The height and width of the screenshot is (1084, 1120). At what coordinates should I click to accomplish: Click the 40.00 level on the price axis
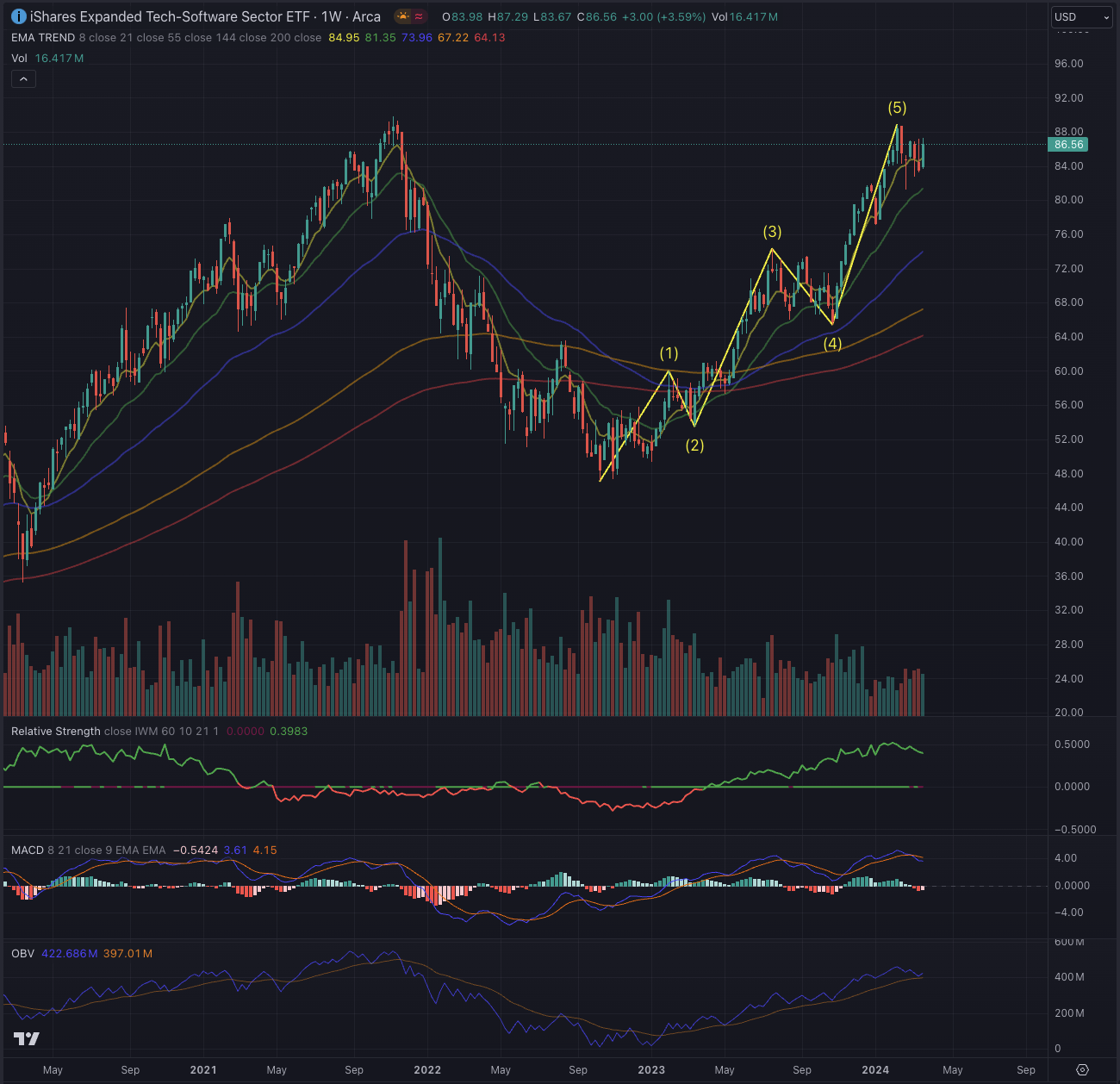pos(1069,542)
